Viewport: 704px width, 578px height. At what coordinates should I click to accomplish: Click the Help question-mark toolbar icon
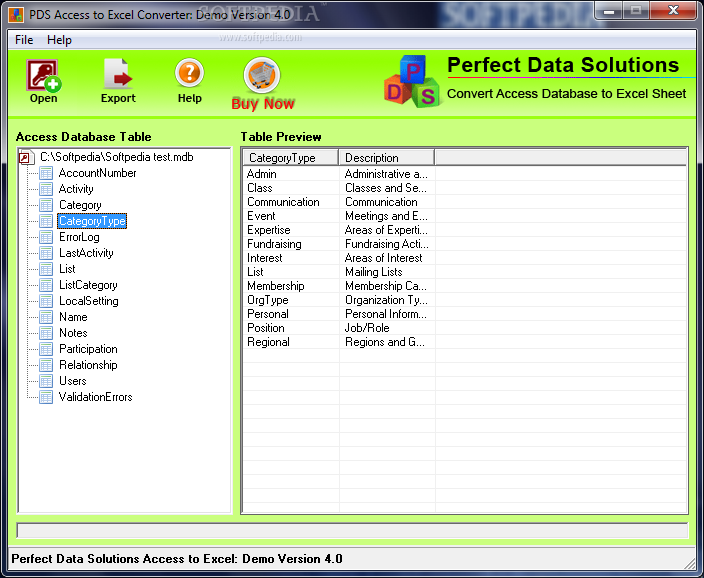point(189,73)
